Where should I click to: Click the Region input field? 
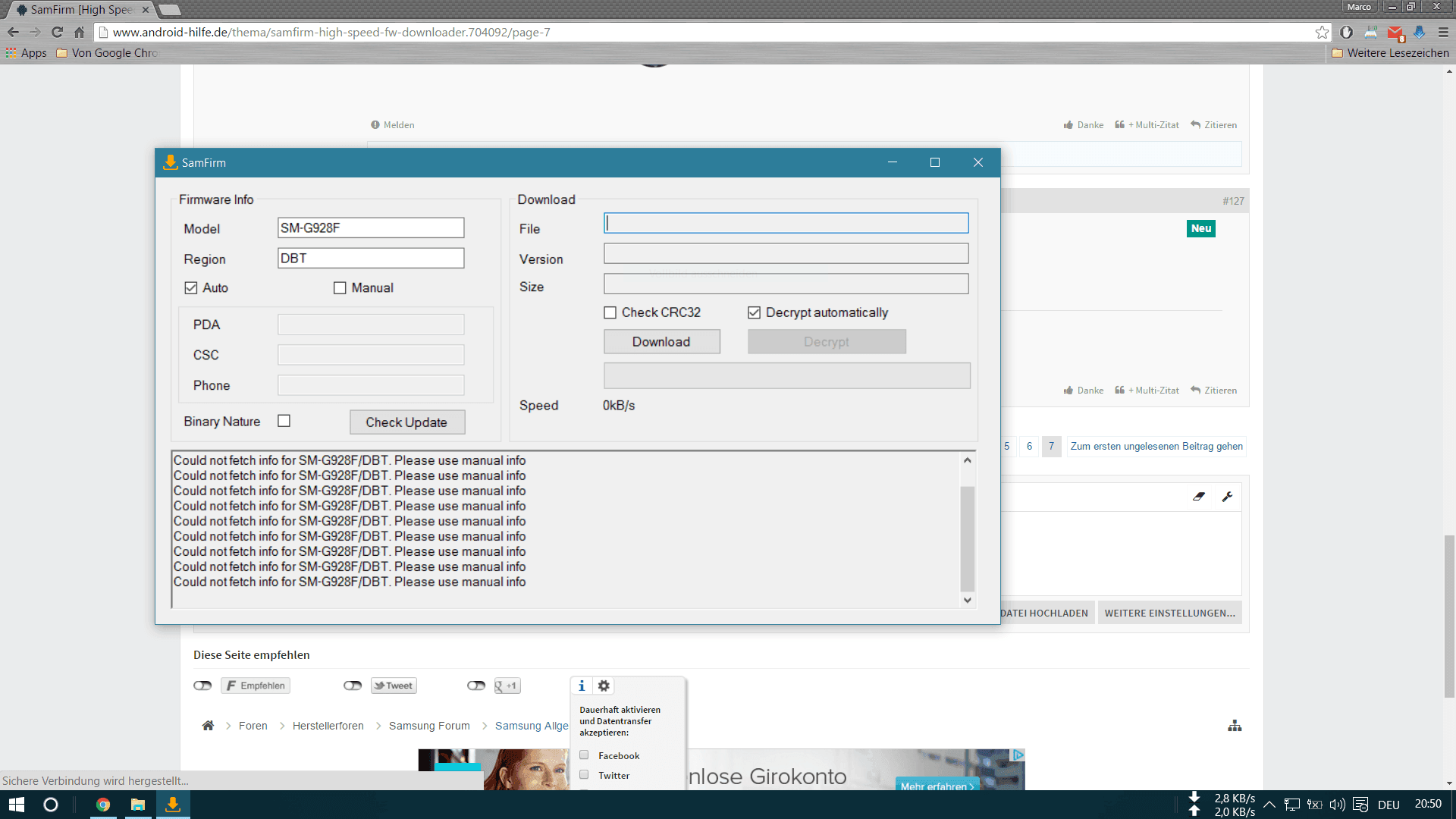click(x=371, y=259)
